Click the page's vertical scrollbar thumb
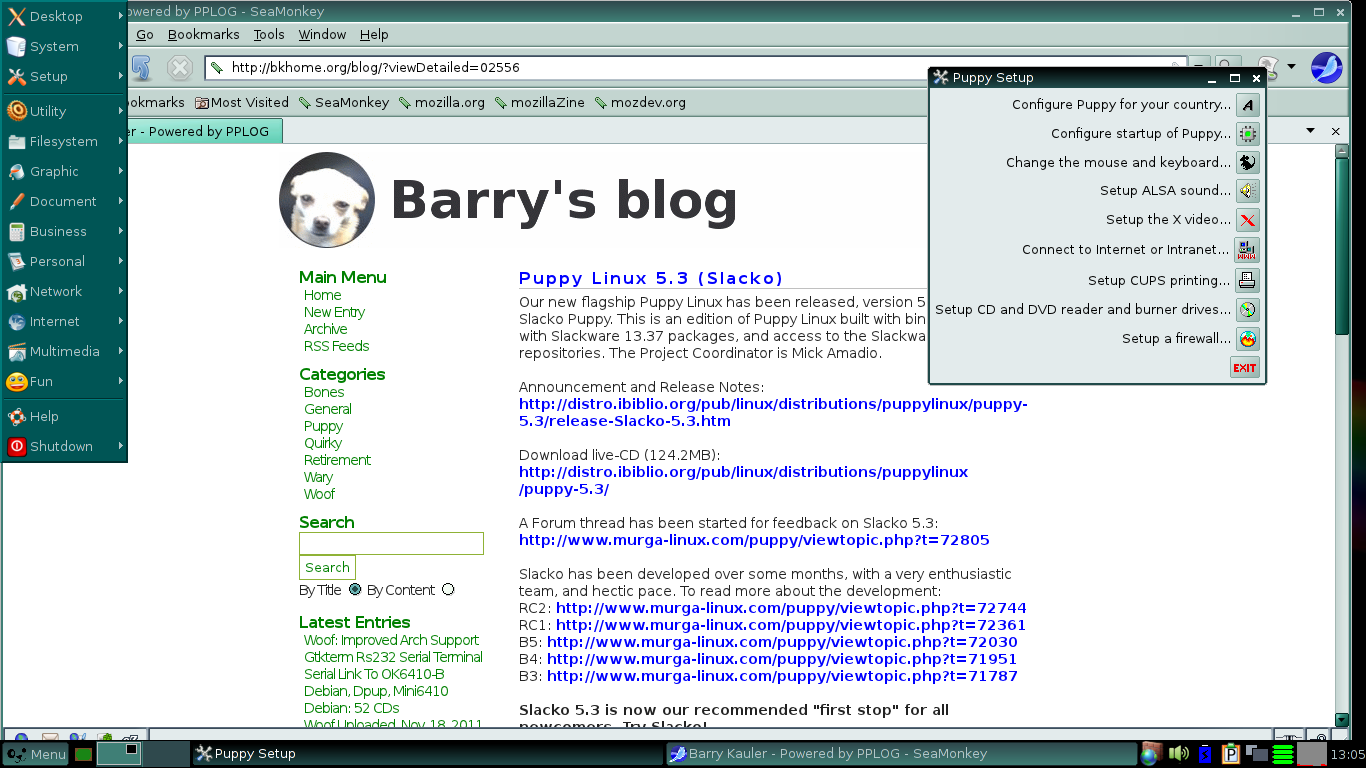 tap(1342, 245)
